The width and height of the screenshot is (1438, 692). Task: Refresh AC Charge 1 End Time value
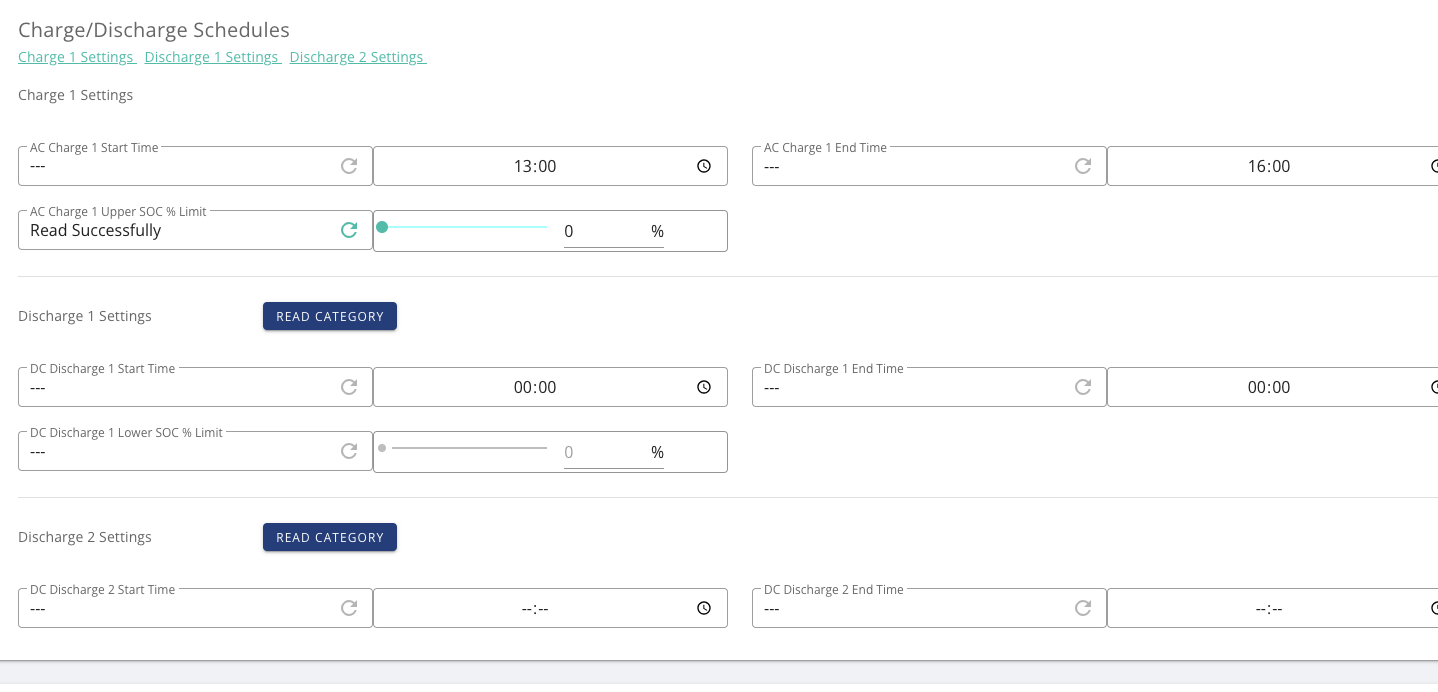(1083, 166)
